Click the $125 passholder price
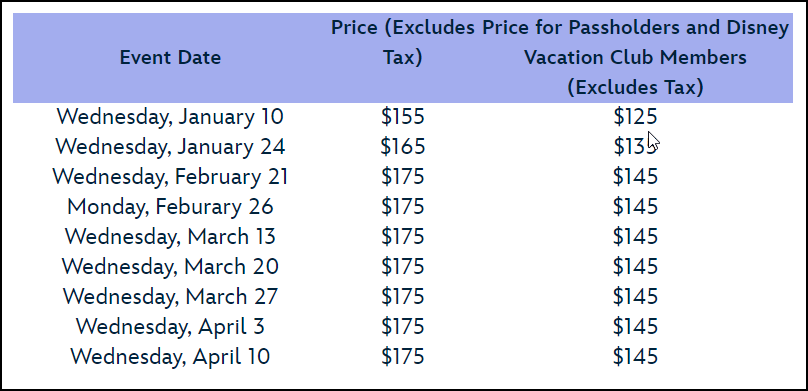The height and width of the screenshot is (391, 808). pyautogui.click(x=635, y=116)
